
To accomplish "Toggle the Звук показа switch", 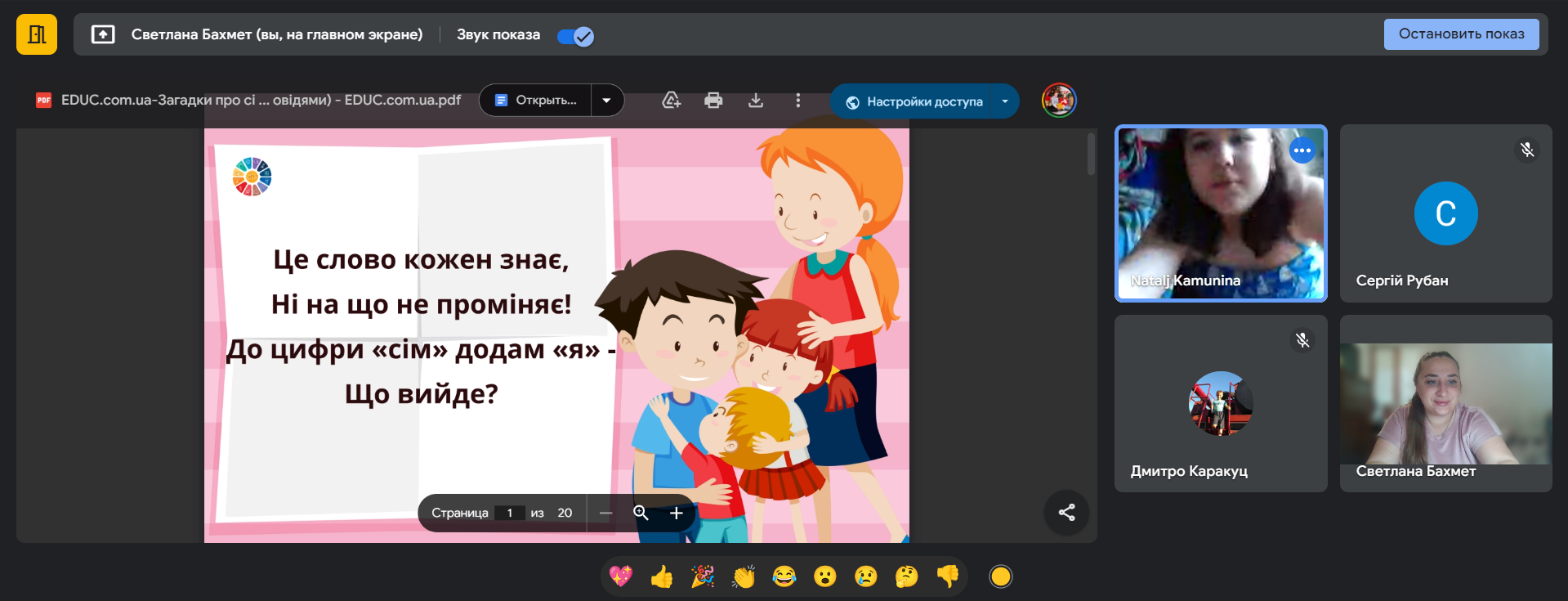I will point(575,36).
